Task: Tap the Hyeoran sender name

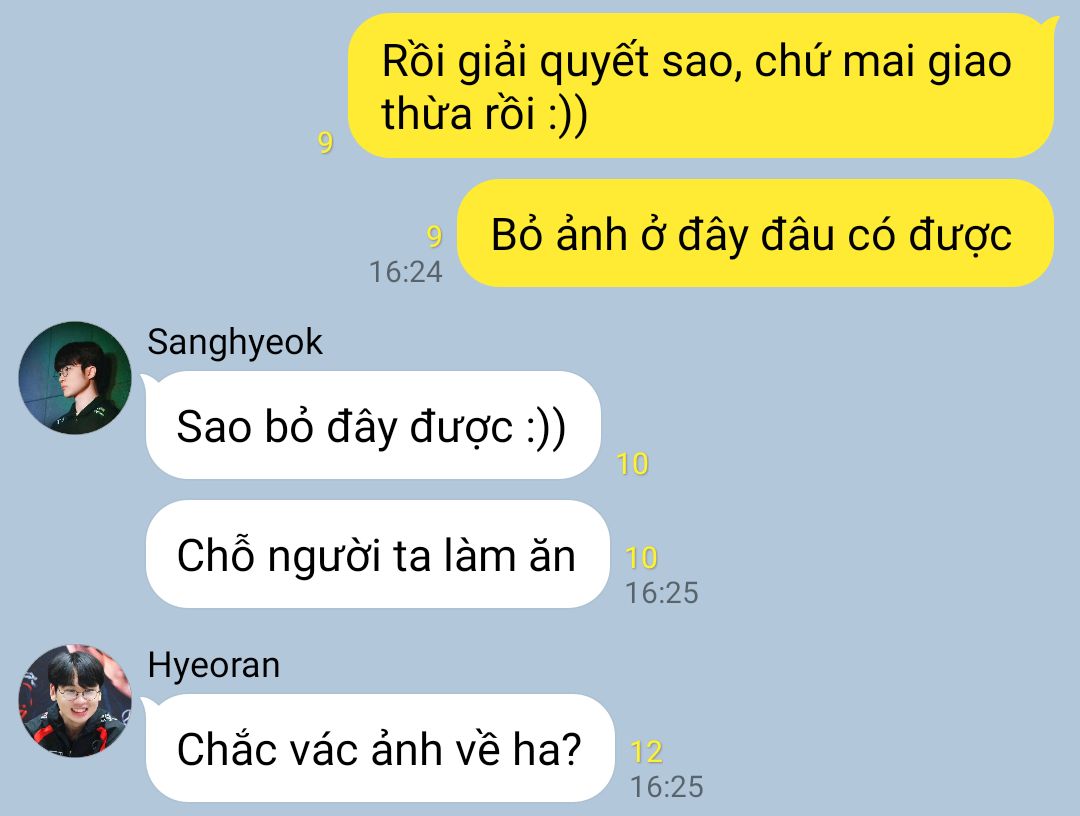Action: (214, 666)
